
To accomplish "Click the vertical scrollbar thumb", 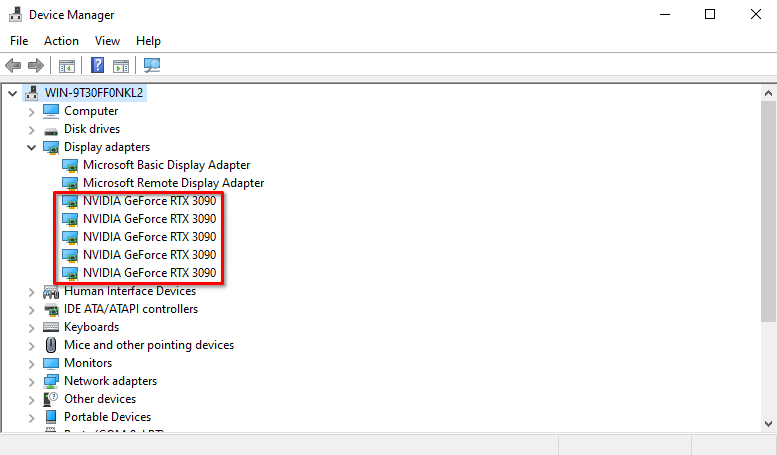I will pyautogui.click(x=769, y=211).
